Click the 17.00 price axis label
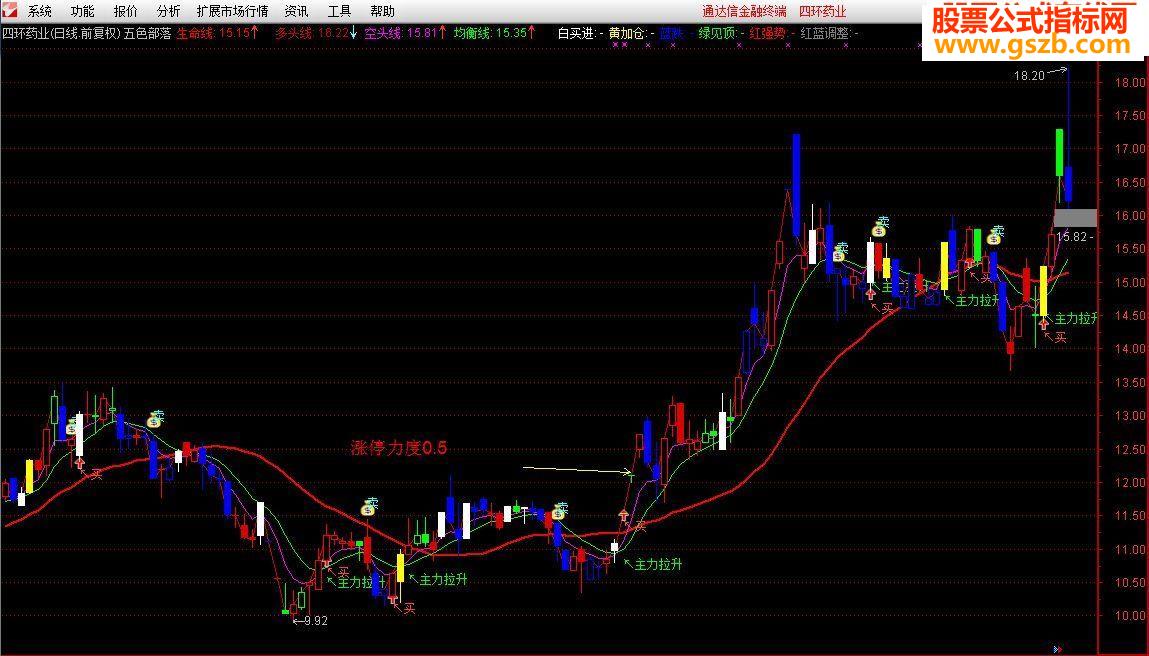Viewport: 1149px width, 656px height. [x=1130, y=149]
